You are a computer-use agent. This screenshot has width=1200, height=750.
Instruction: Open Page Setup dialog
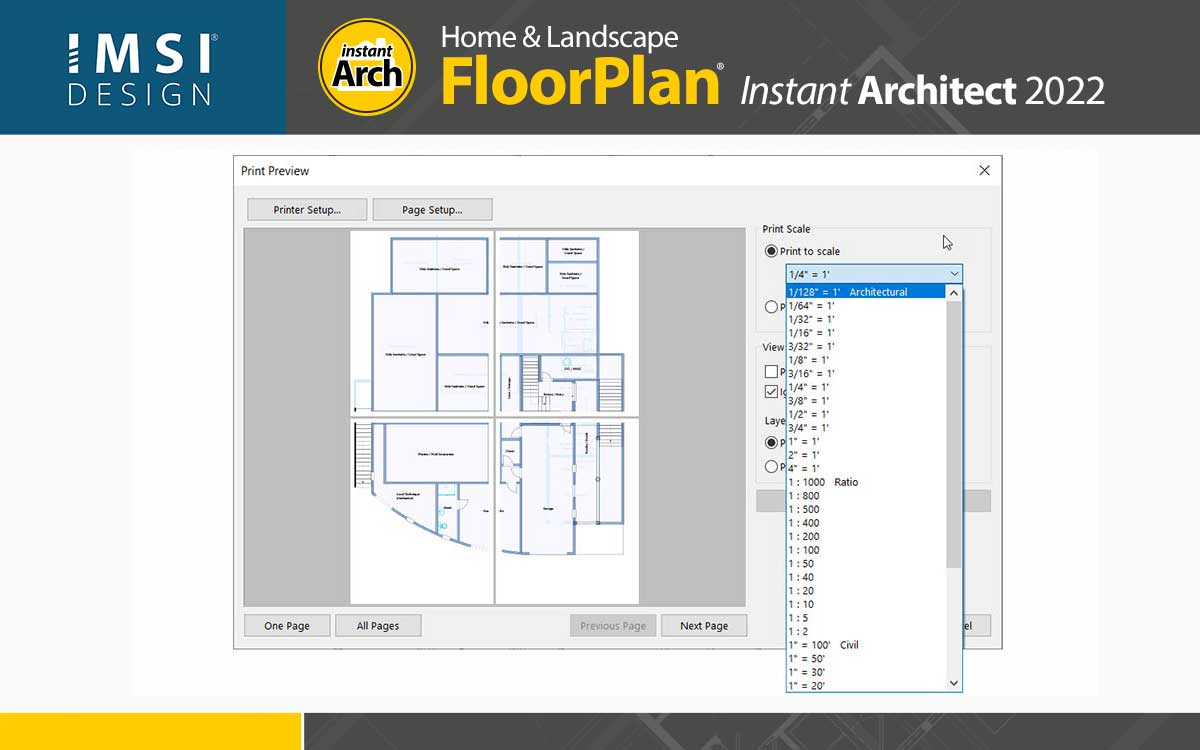(432, 210)
